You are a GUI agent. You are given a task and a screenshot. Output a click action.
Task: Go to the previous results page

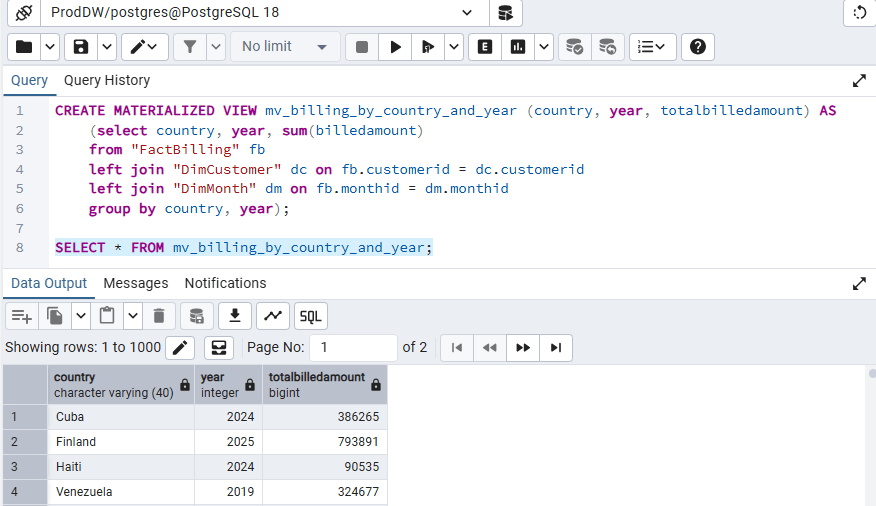(490, 348)
